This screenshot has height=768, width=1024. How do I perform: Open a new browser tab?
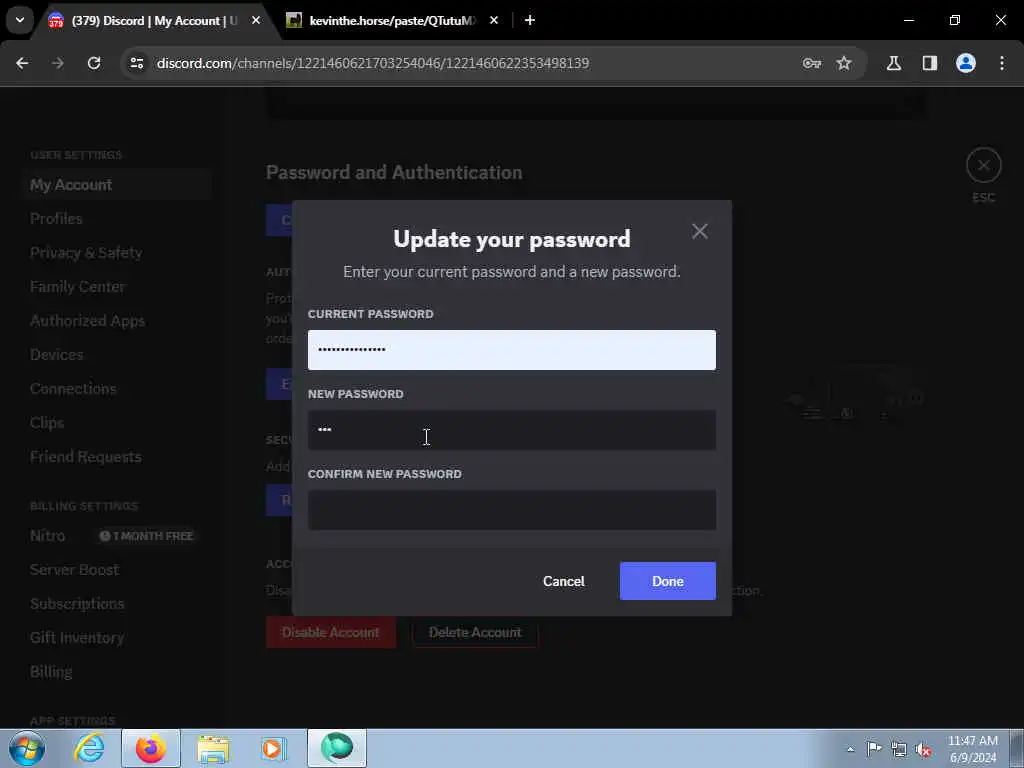530,20
